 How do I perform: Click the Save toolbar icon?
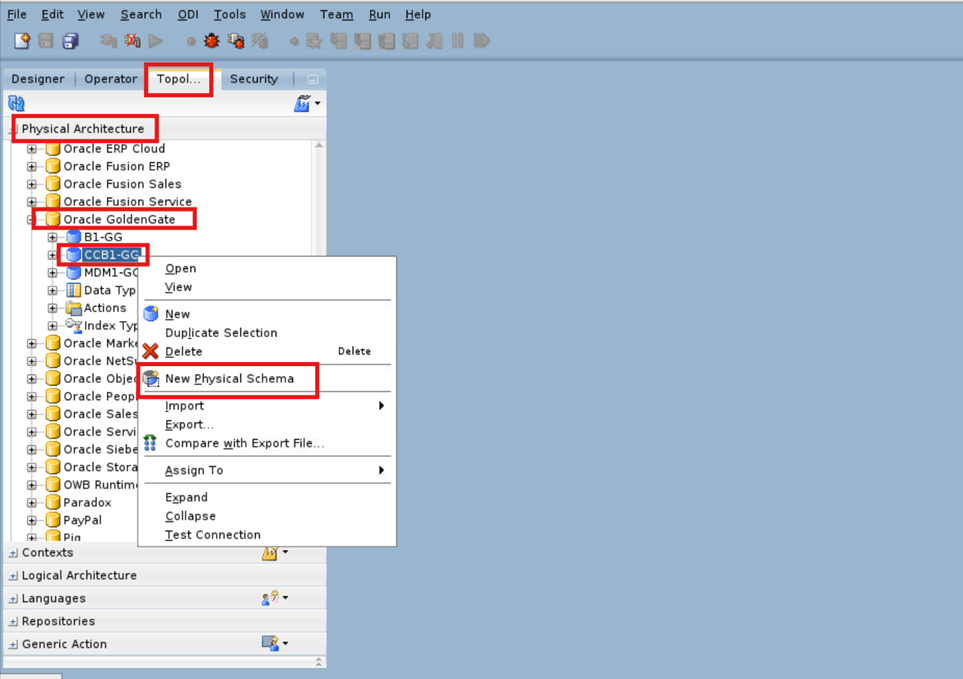pos(45,40)
